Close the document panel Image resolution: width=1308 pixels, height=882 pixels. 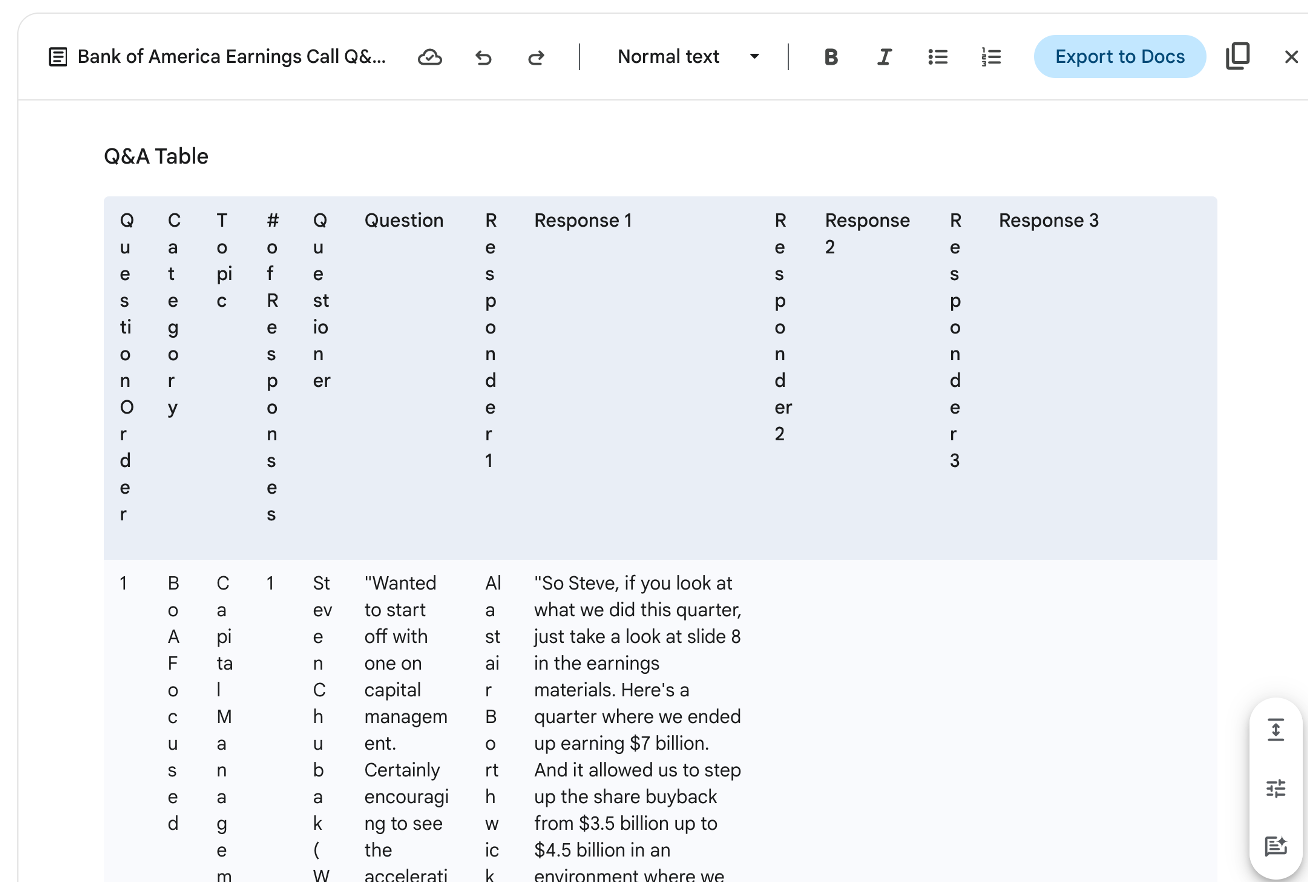coord(1291,57)
